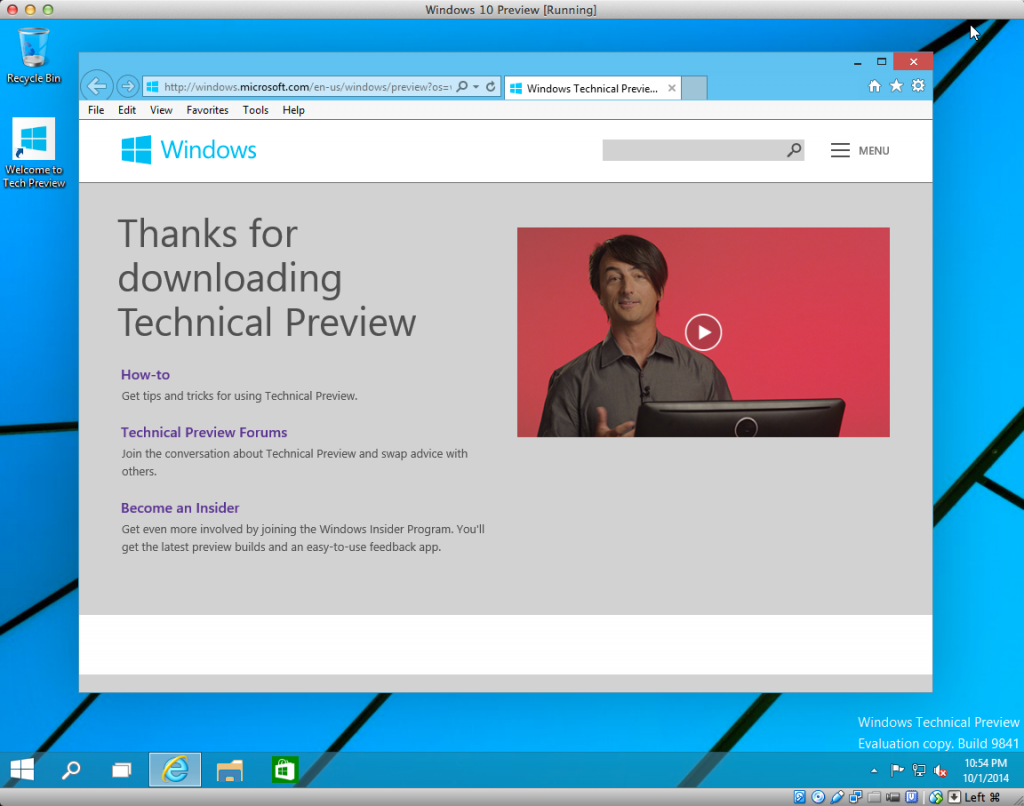This screenshot has width=1024, height=806.
Task: Open the File menu in IE
Action: pos(96,110)
